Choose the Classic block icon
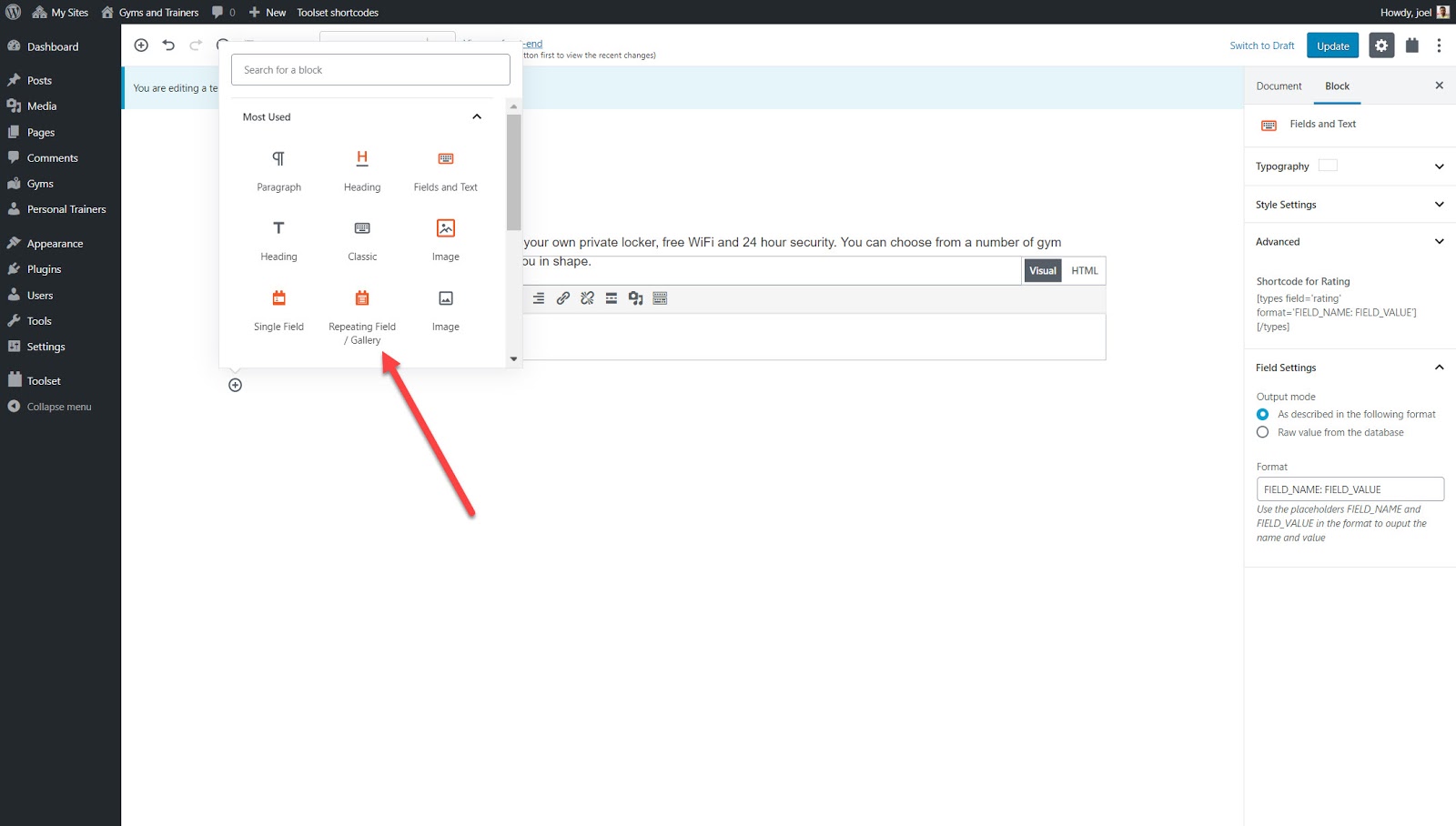Screen dimensions: 1456x826 click(362, 228)
